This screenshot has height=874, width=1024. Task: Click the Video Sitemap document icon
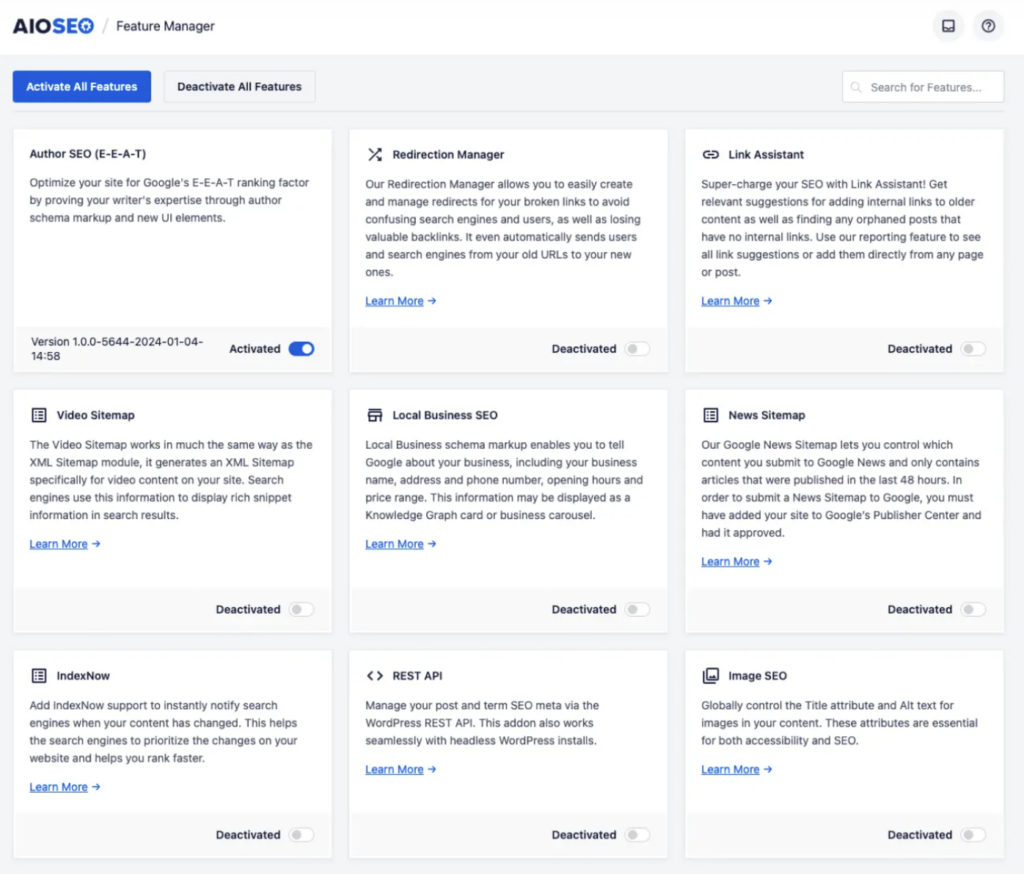point(39,415)
